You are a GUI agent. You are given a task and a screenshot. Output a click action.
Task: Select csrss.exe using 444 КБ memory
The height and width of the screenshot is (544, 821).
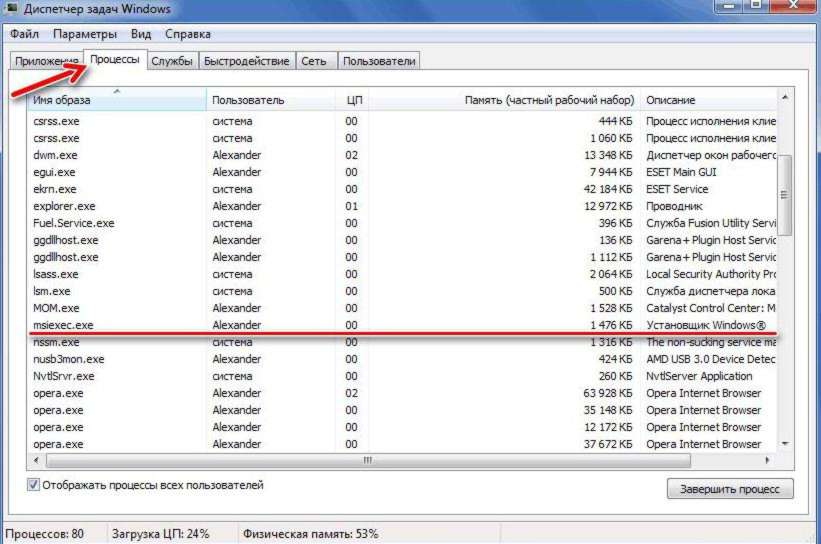click(403, 121)
